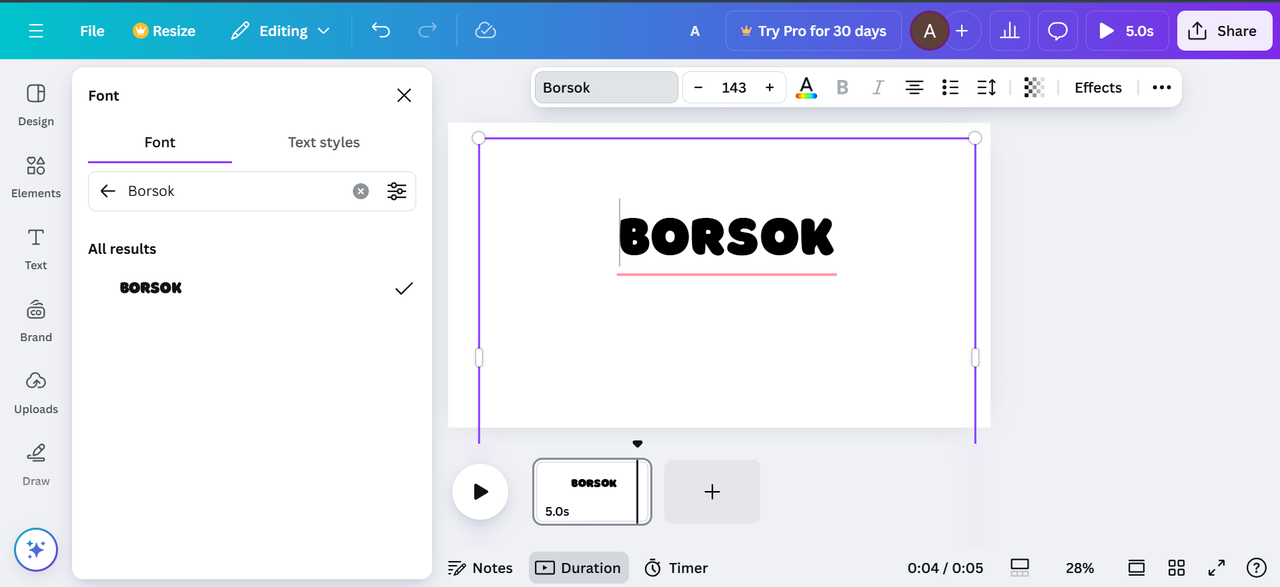Select the page thumbnail 5.0s
Screen dimensions: 1280x587
click(x=592, y=492)
